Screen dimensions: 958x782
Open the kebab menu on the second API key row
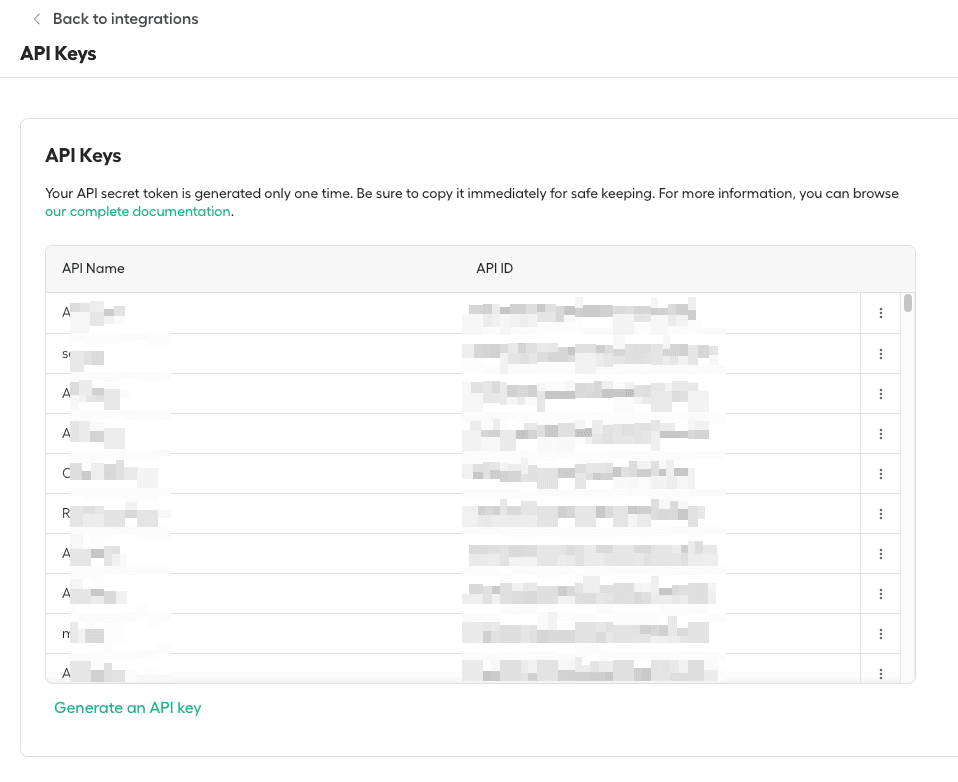tap(881, 353)
